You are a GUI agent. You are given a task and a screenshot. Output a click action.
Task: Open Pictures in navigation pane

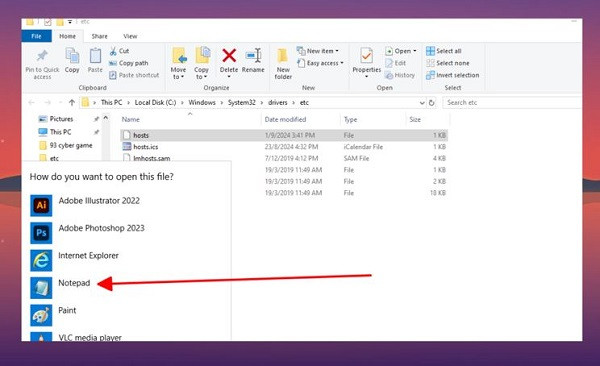[x=61, y=119]
